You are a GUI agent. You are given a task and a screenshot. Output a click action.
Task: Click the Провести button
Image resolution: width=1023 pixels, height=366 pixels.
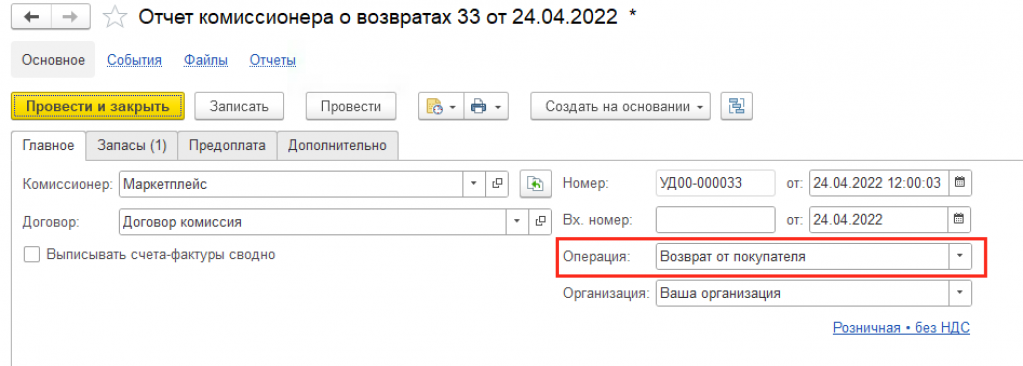[351, 106]
